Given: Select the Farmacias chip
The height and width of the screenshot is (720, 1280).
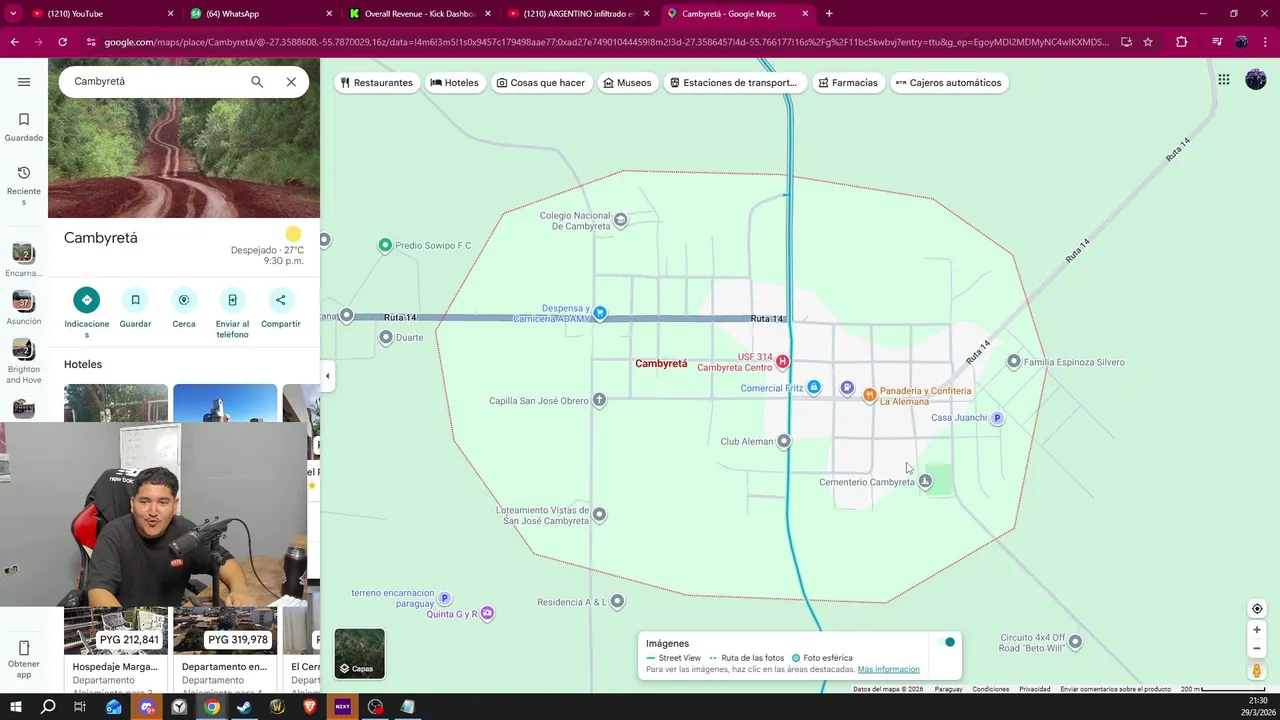Looking at the screenshot, I should pos(847,83).
